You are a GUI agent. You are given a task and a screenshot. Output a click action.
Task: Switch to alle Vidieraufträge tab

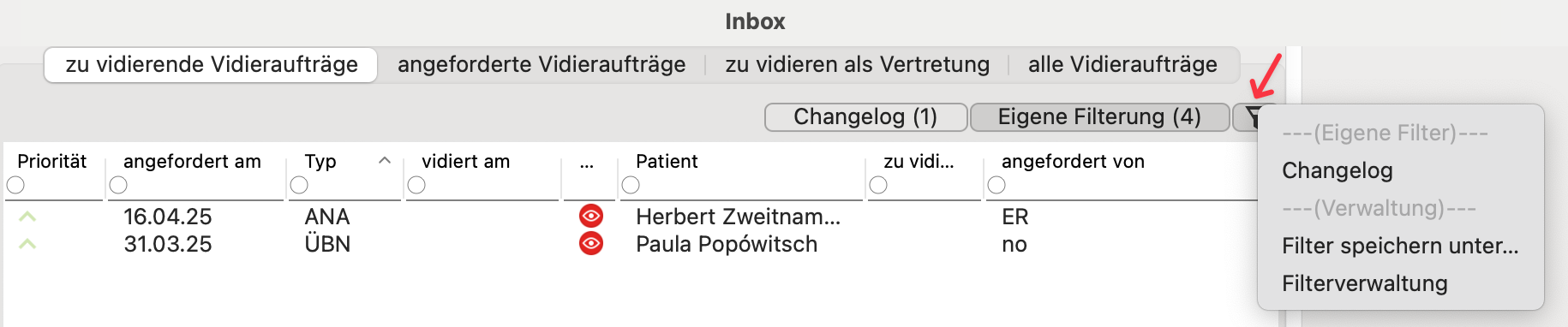[x=1122, y=64]
